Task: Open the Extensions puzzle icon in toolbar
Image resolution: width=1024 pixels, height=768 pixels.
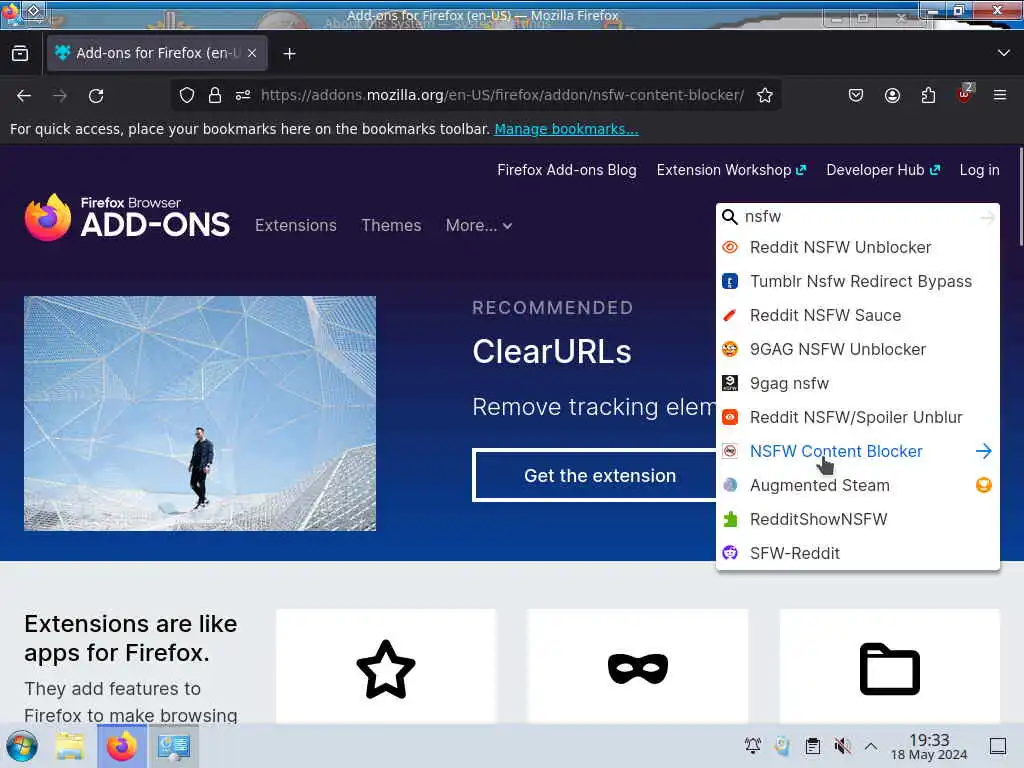Action: coord(928,95)
